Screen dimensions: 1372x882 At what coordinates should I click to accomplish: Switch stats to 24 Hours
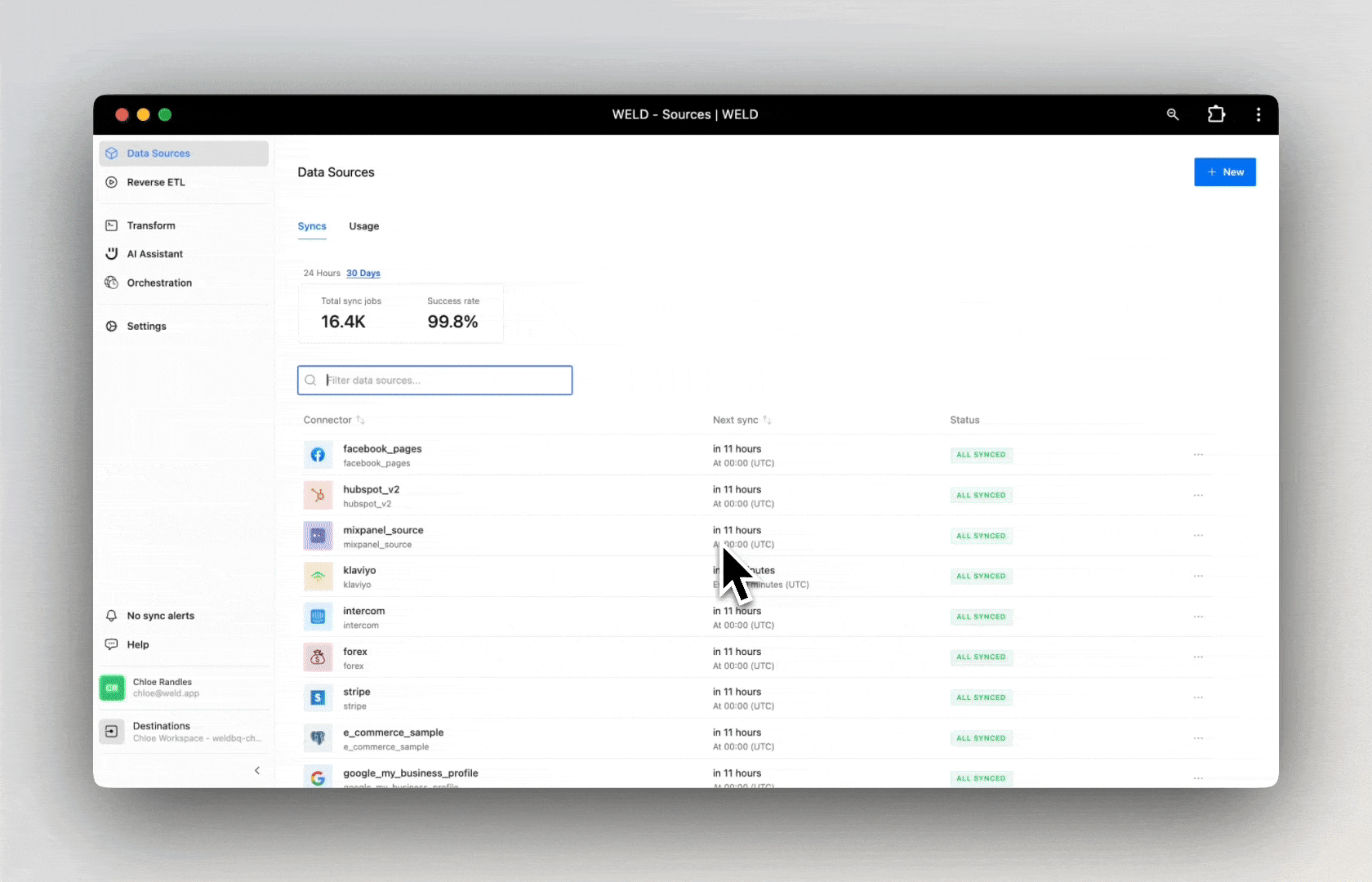point(322,274)
